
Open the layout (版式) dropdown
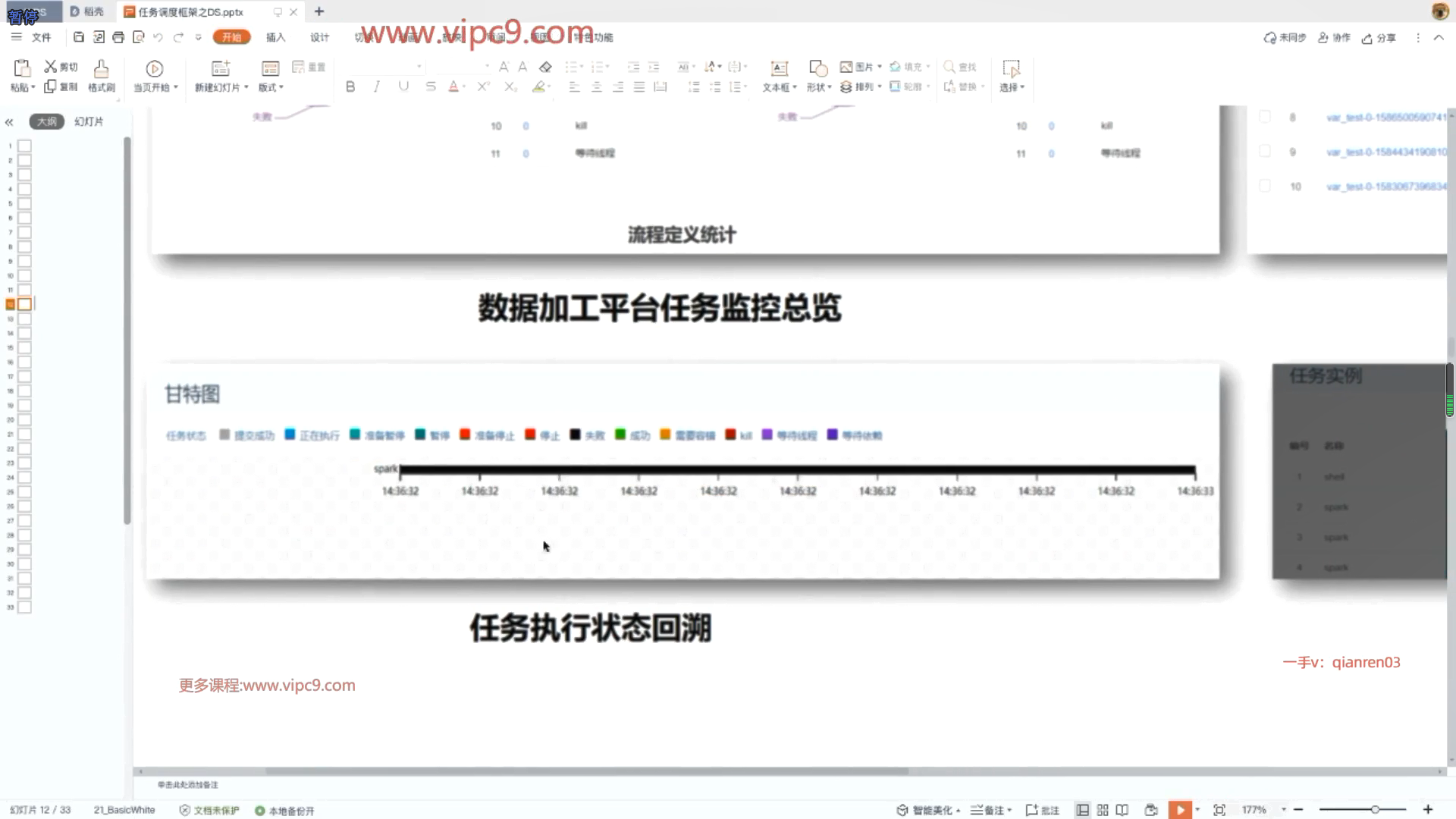[x=271, y=87]
